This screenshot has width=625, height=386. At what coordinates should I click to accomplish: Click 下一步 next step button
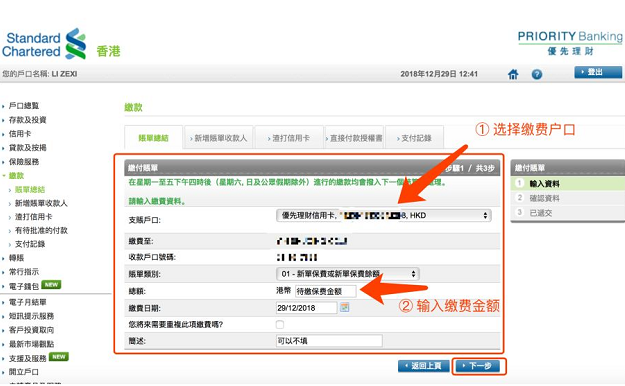coord(478,366)
